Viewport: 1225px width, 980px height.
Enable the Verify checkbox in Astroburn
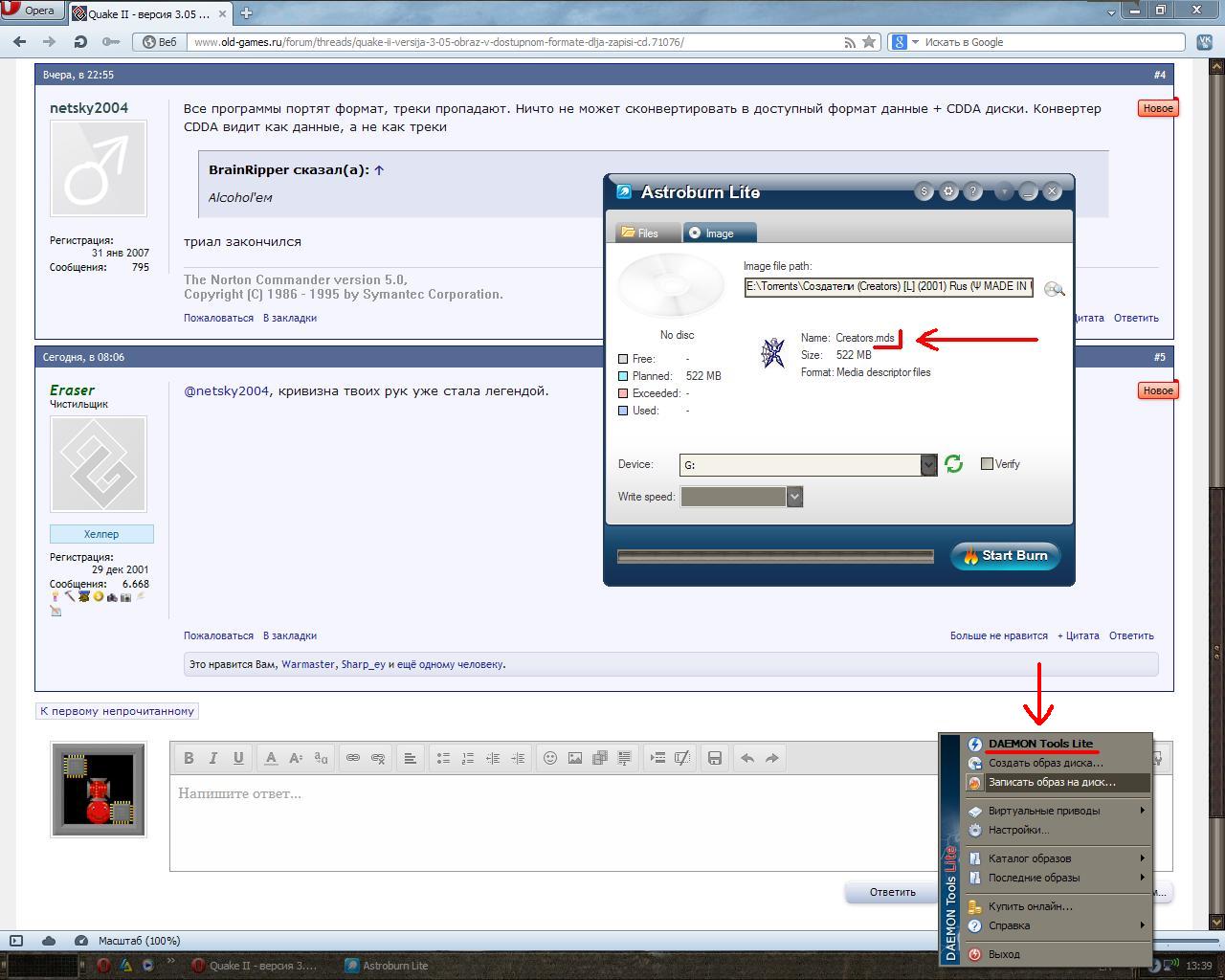(x=987, y=464)
